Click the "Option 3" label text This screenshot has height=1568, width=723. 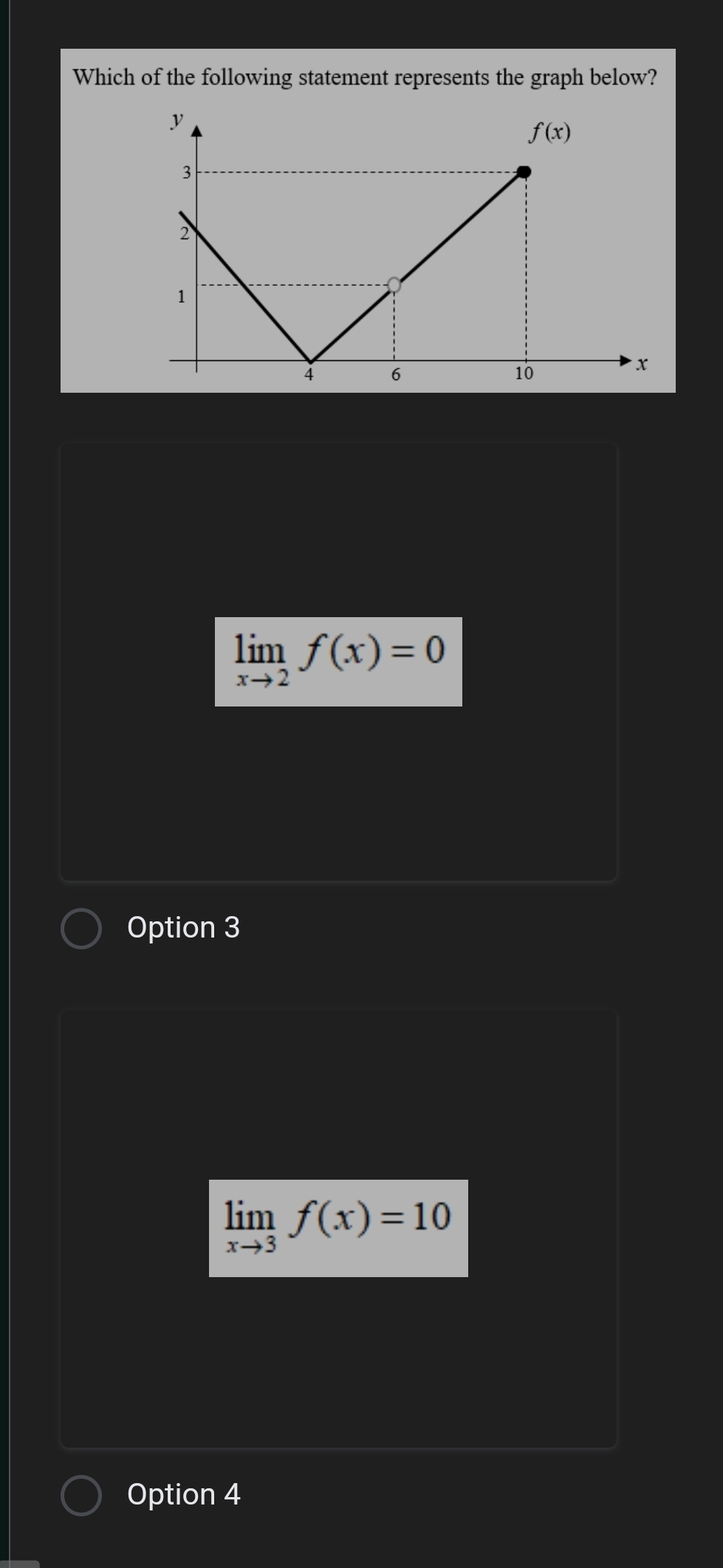click(183, 927)
